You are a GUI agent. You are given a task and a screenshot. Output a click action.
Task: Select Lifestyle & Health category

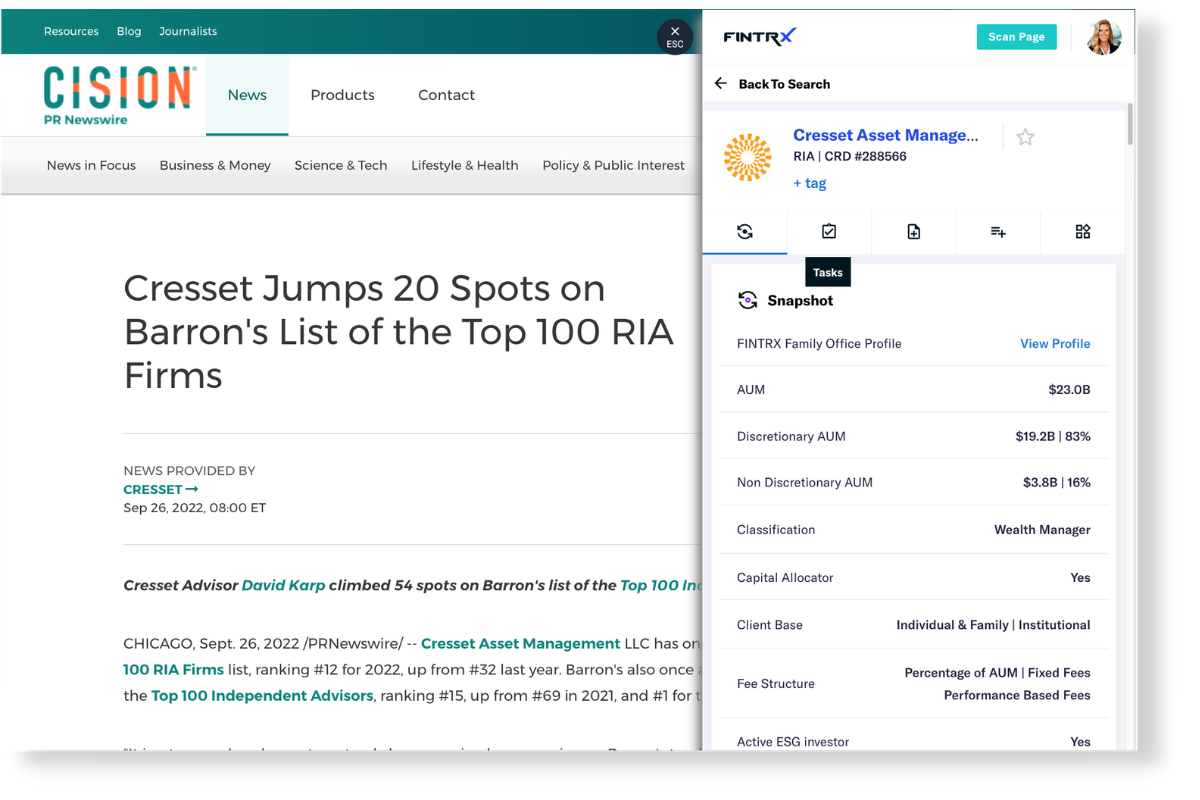point(464,165)
